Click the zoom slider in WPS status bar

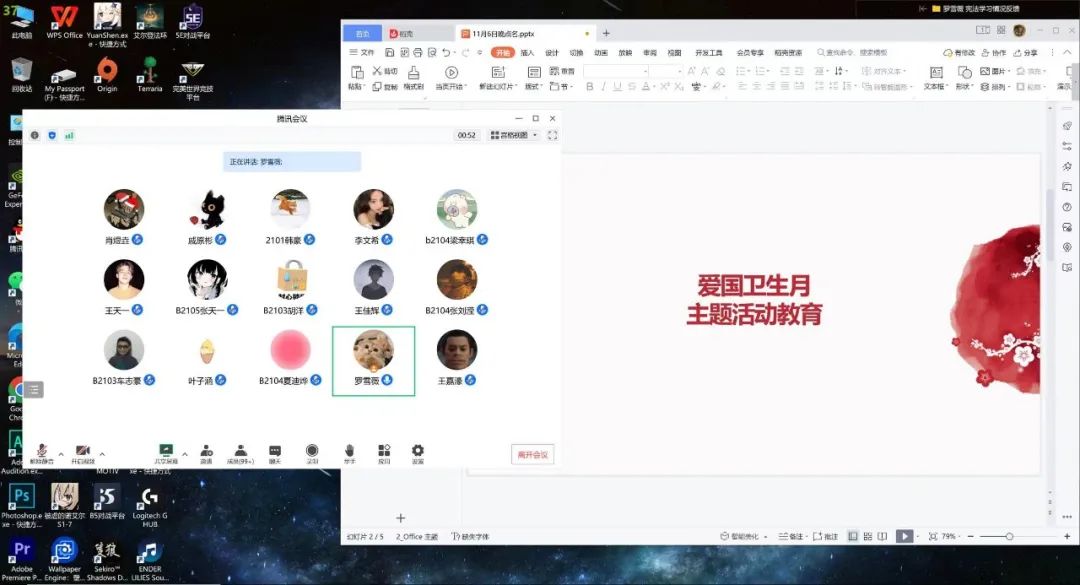pos(1009,537)
